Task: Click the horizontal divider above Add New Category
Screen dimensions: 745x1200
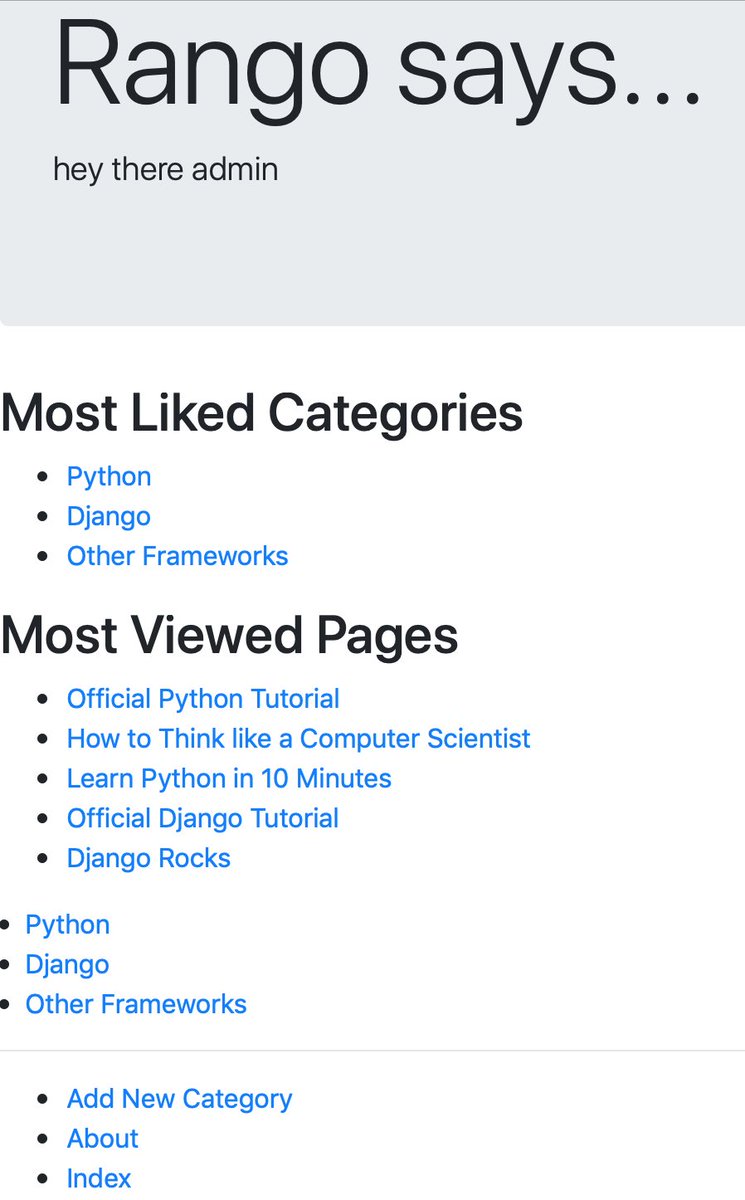Action: click(x=372, y=1051)
